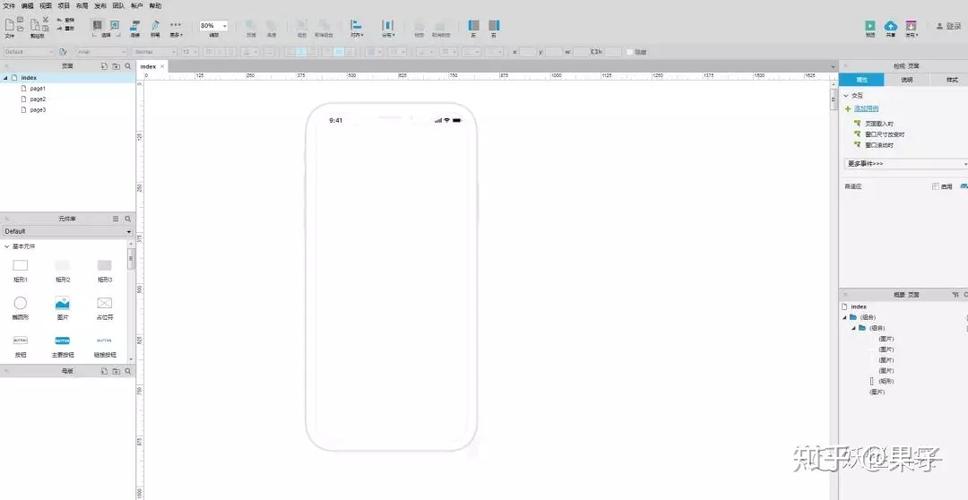The image size is (968, 500).
Task: Switch to the 样式 inspector tab
Action: tap(951, 80)
